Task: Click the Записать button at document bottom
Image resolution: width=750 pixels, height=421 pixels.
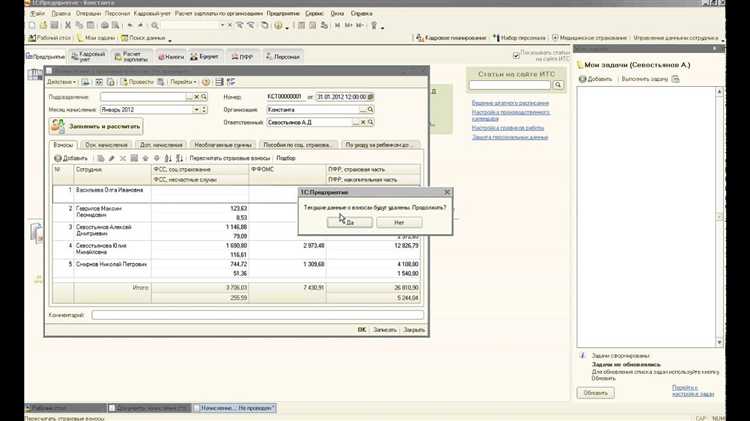Action: [385, 330]
